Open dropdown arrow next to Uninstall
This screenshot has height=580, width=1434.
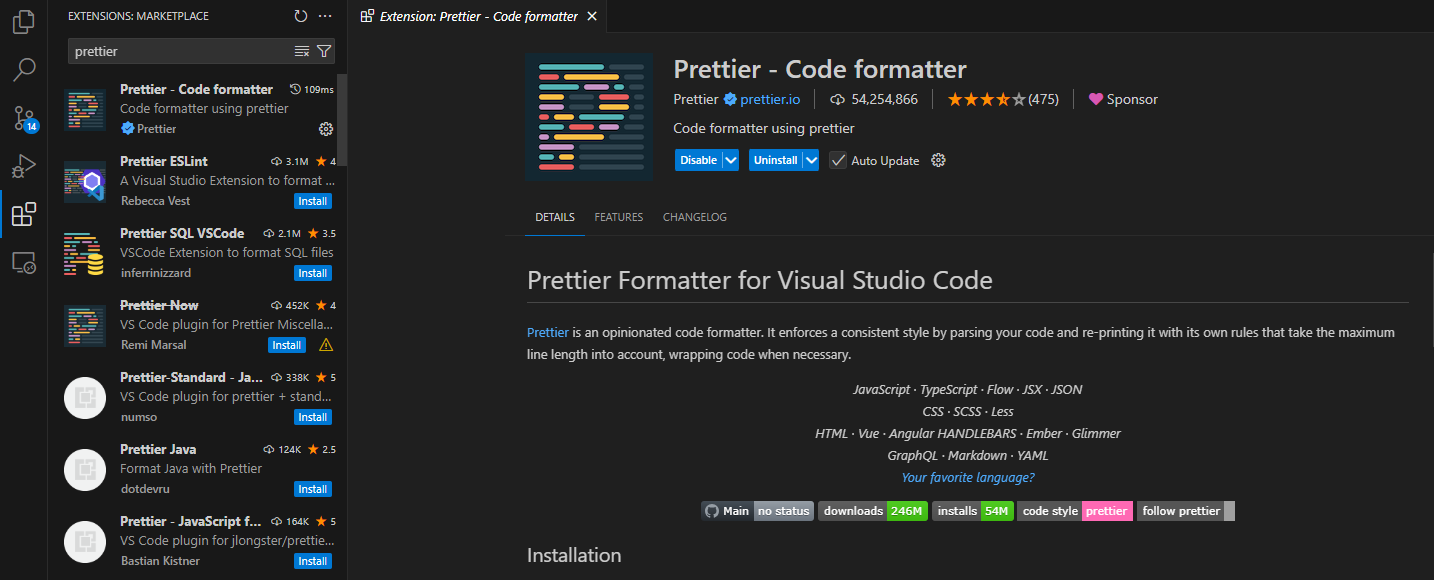(811, 160)
